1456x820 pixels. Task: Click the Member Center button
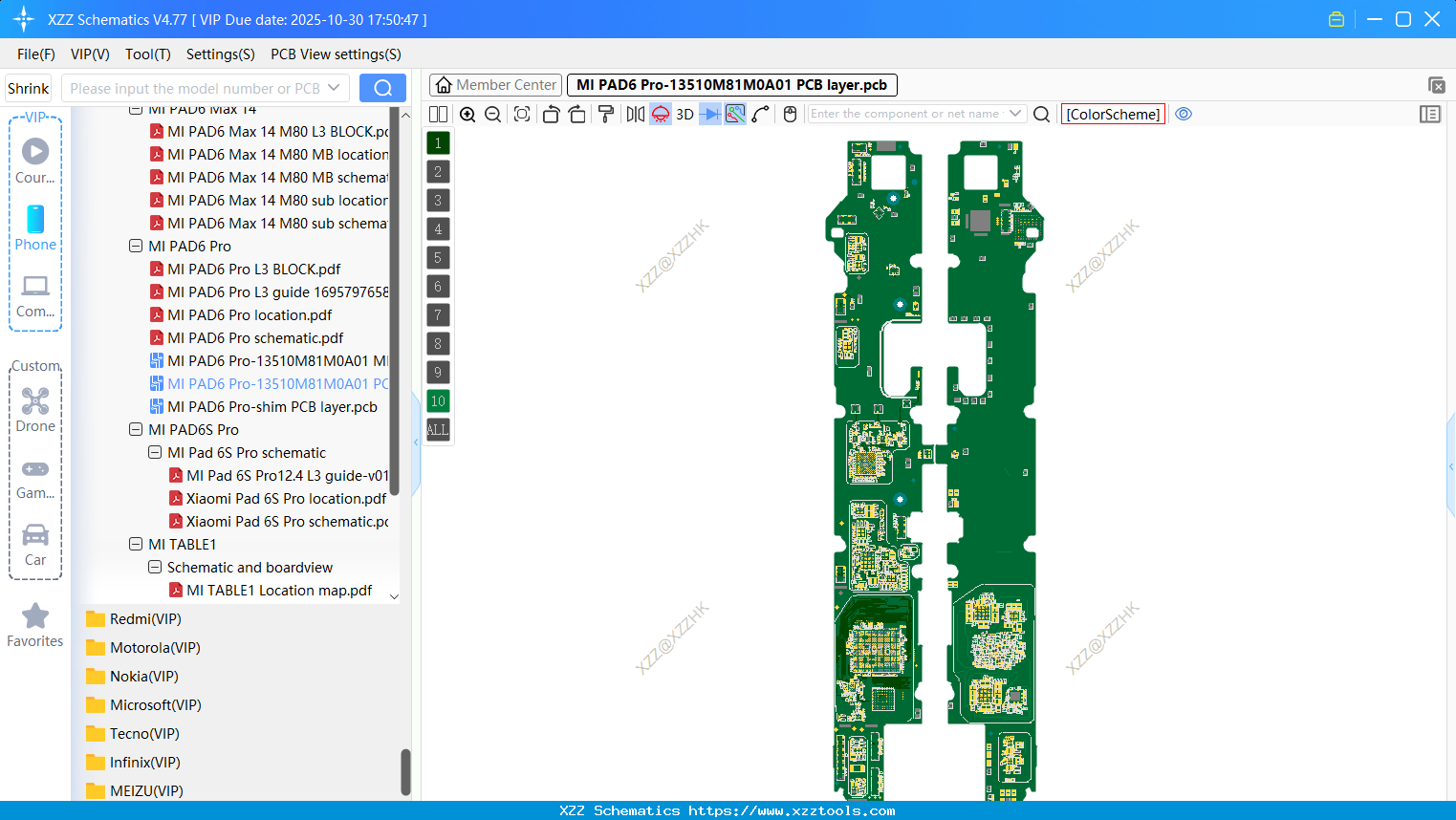point(494,84)
